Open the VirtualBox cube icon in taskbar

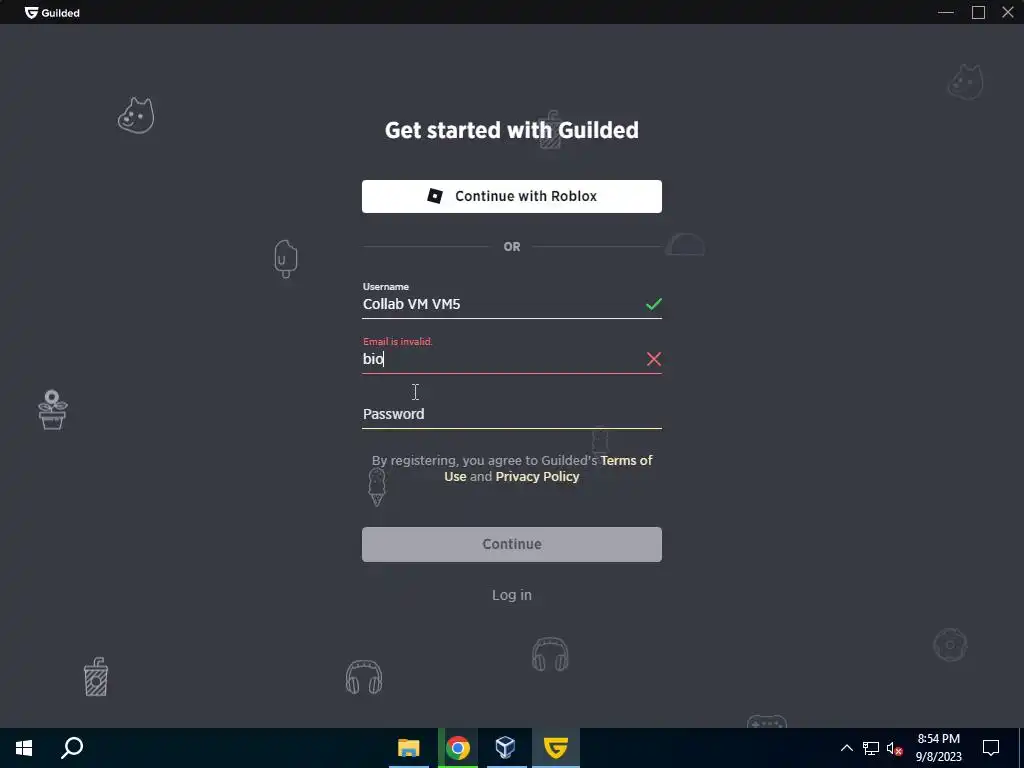(505, 748)
